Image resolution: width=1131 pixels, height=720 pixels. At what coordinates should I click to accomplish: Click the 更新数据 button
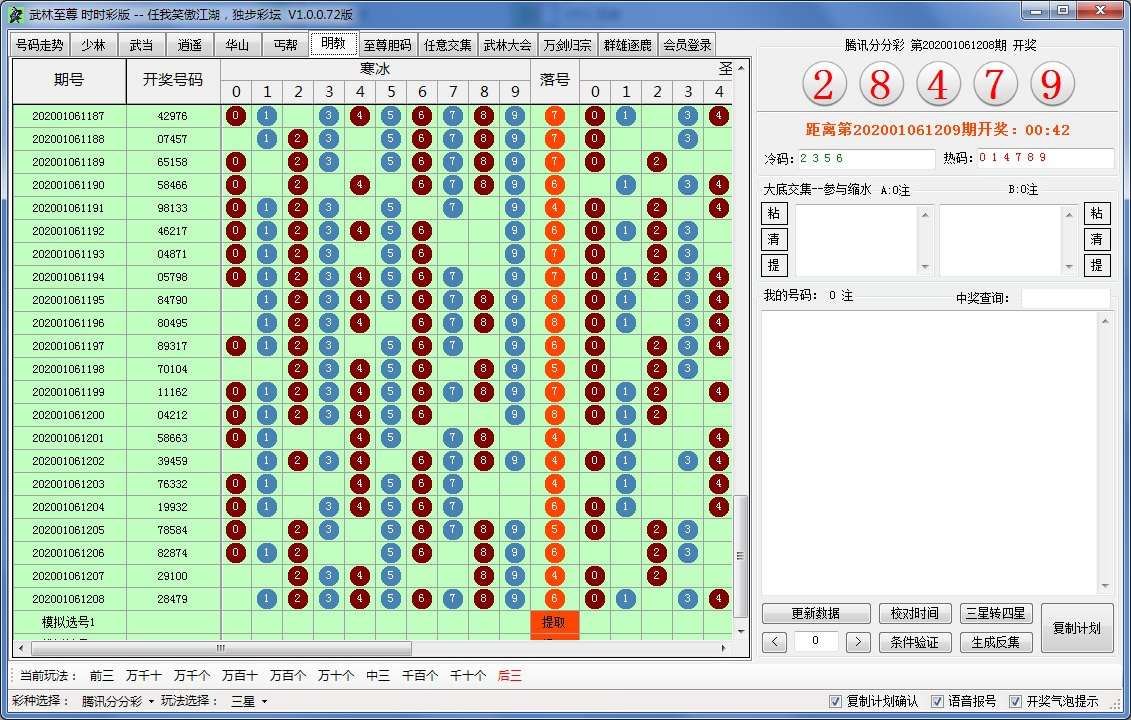click(815, 613)
